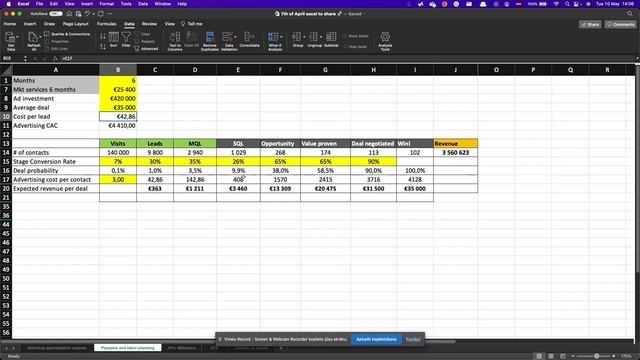Click the Group rows icon
Screen dimensions: 640x360
pos(297,37)
